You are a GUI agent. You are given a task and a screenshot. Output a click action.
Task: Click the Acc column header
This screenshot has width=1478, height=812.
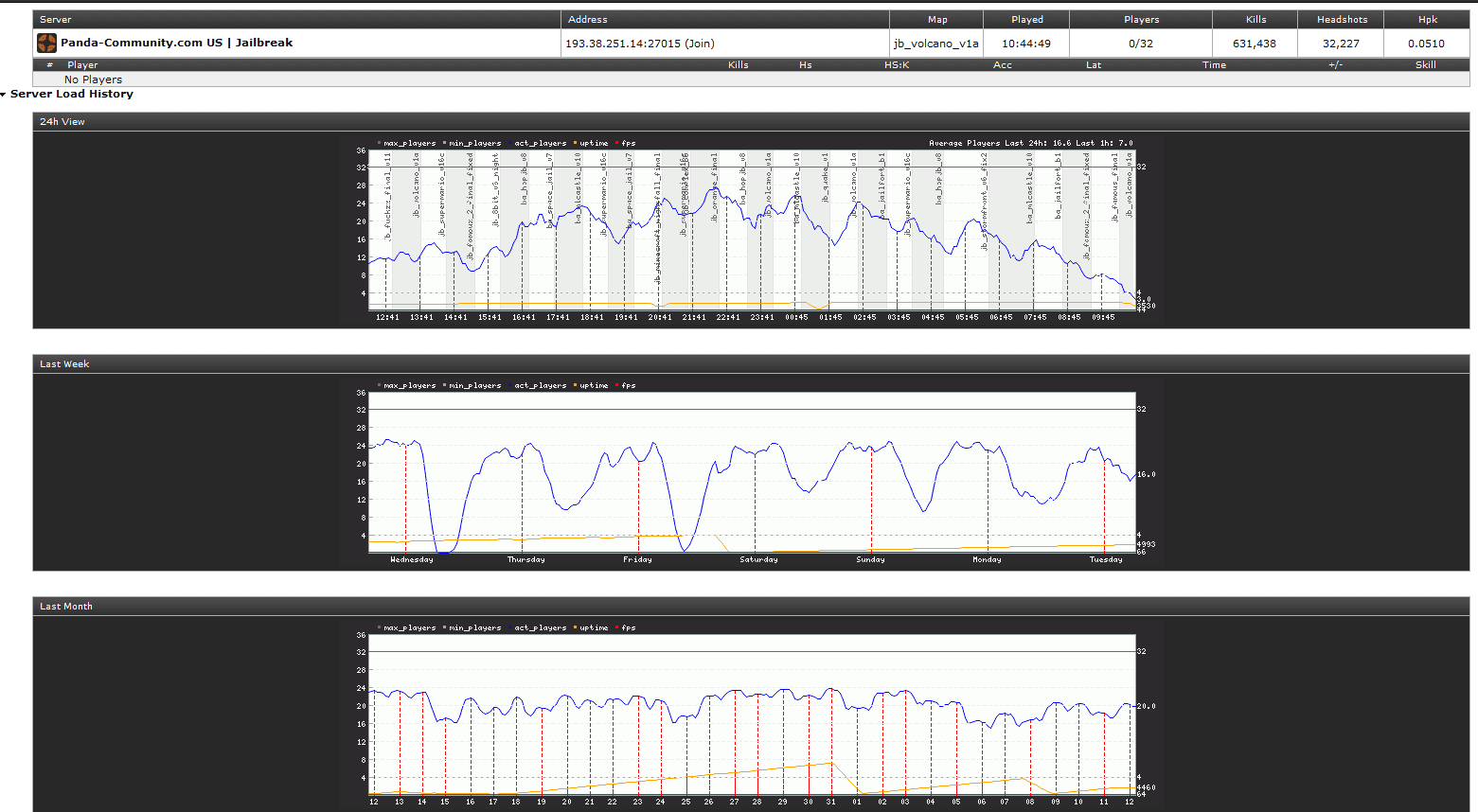pyautogui.click(x=1002, y=65)
